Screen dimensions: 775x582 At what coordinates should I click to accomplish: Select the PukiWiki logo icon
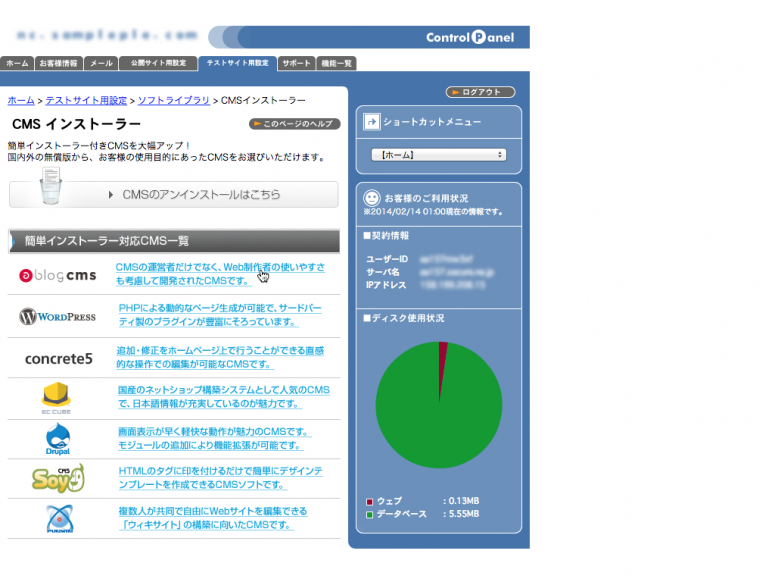point(58,518)
